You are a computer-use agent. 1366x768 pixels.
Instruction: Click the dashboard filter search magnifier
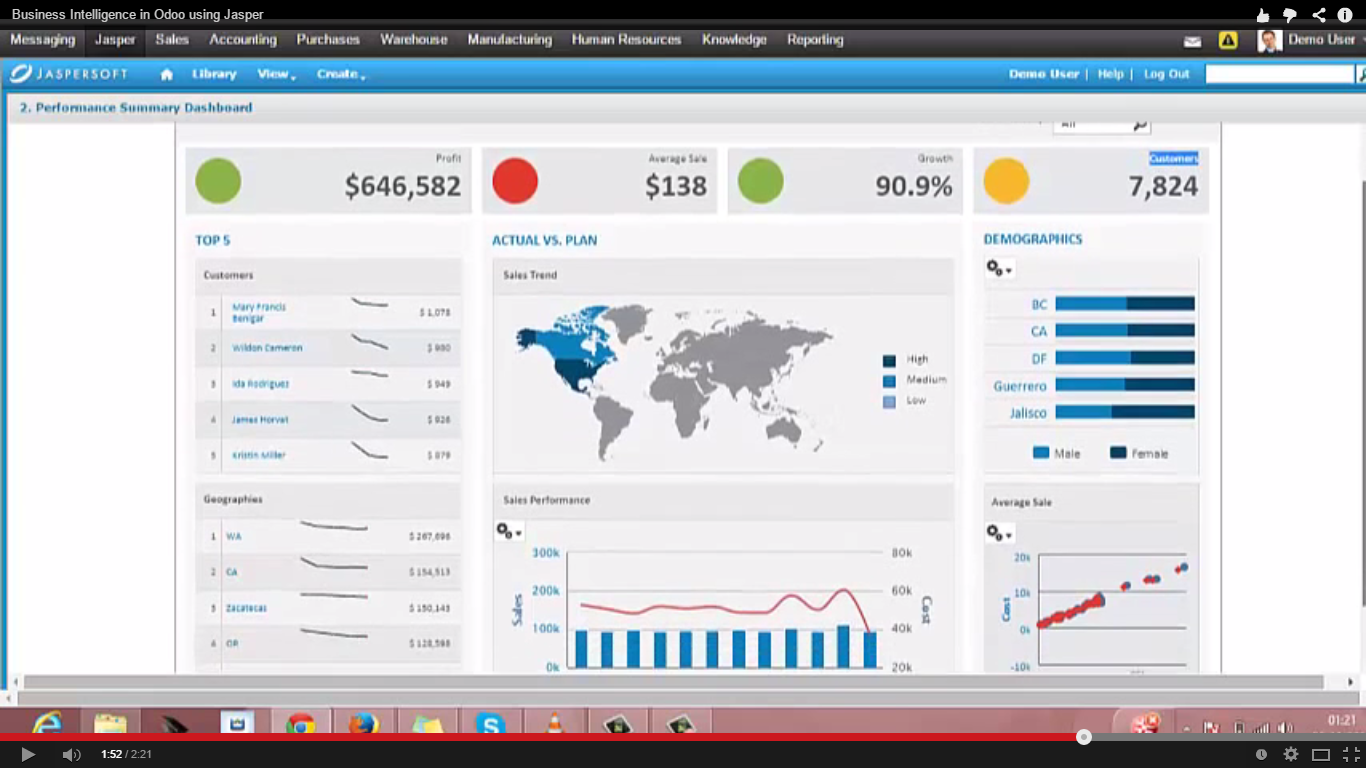point(1140,125)
